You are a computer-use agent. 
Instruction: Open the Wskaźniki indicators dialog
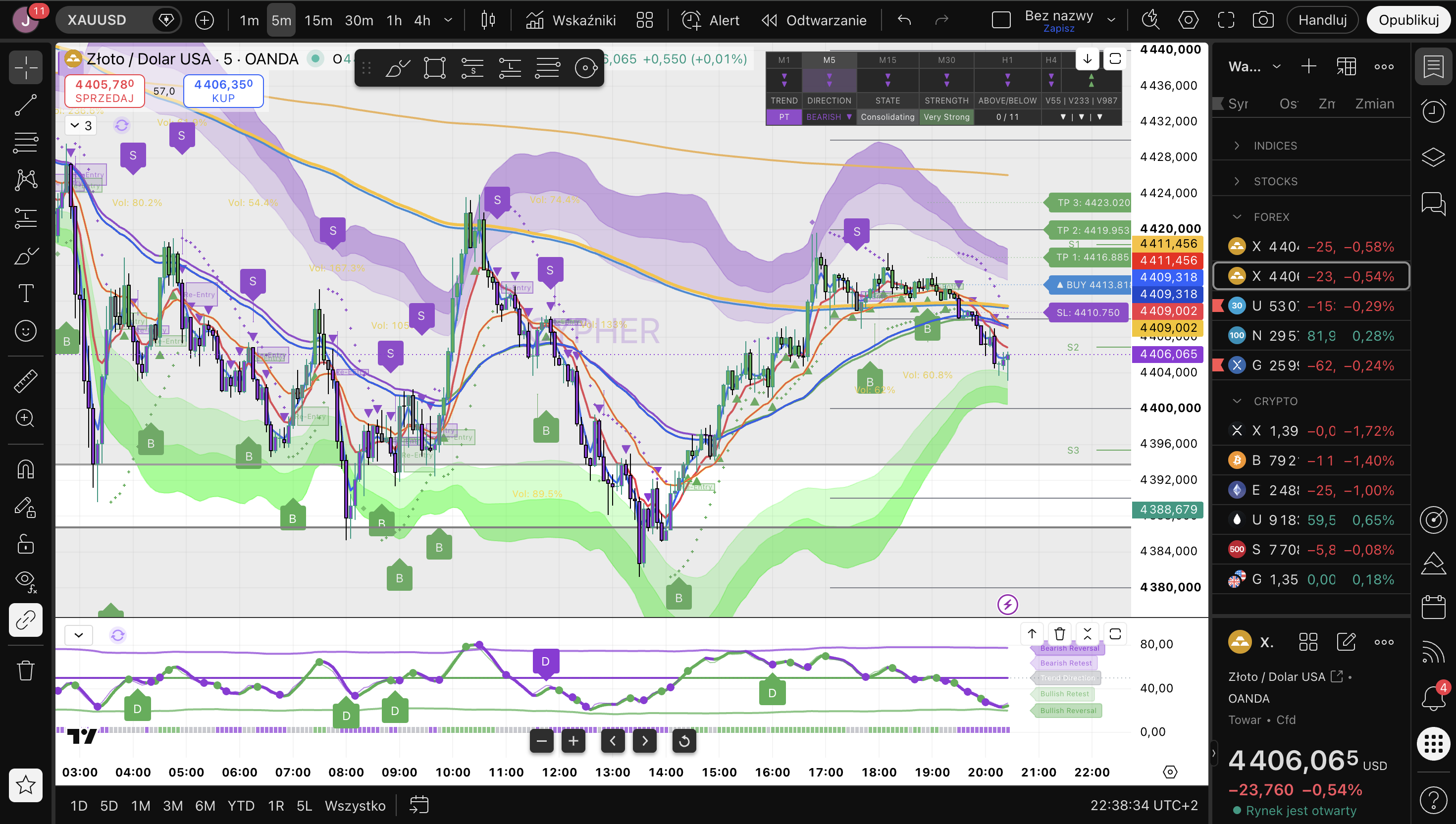click(571, 20)
